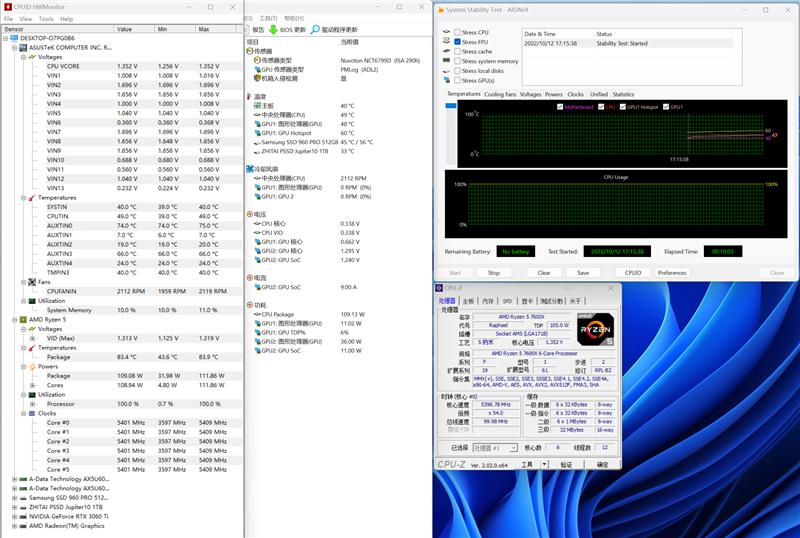This screenshot has width=800, height=538.
Task: Enable the Stress GPU(s) checkbox
Action: click(x=457, y=80)
